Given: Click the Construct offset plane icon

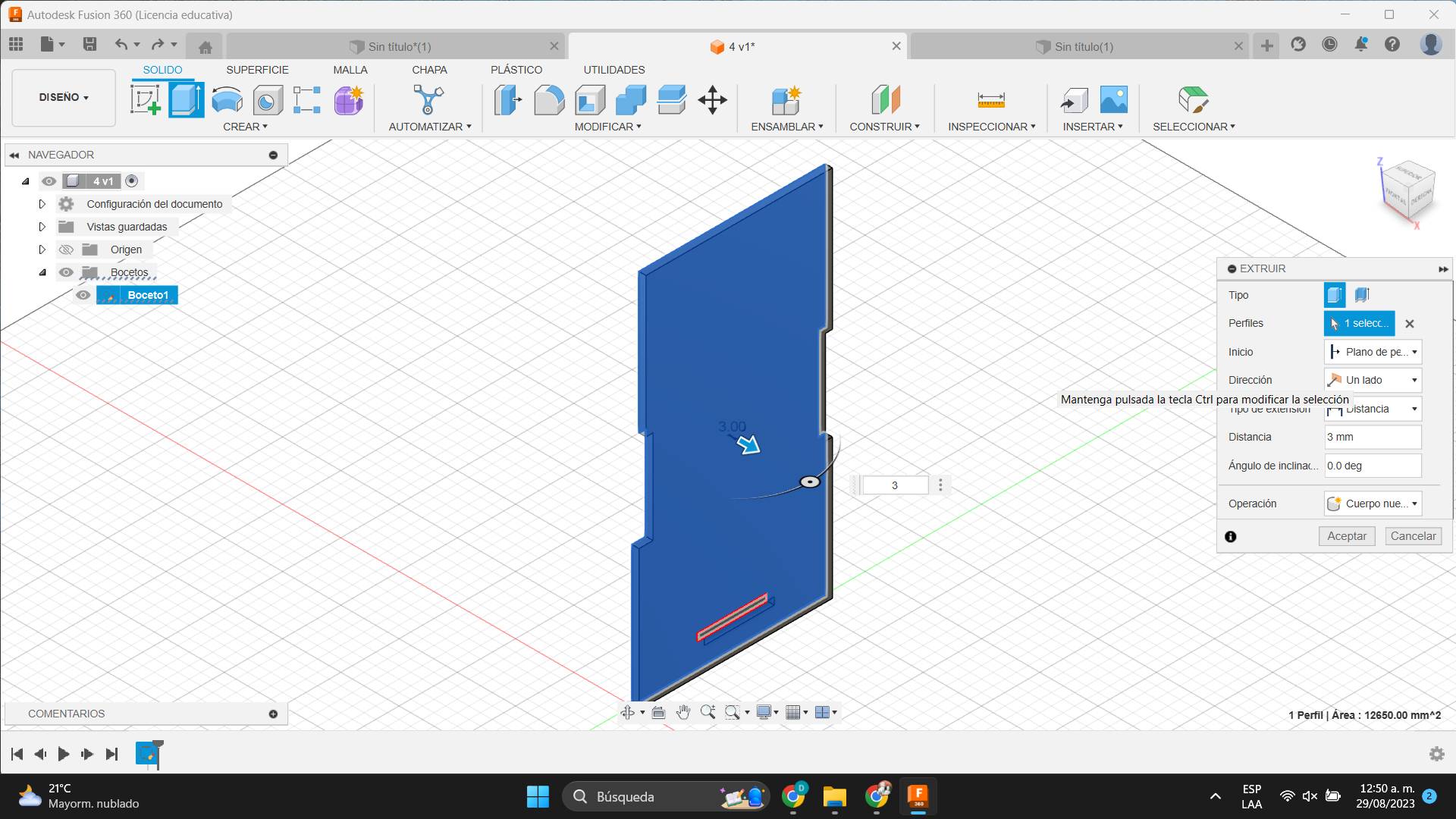Looking at the screenshot, I should pos(885,100).
